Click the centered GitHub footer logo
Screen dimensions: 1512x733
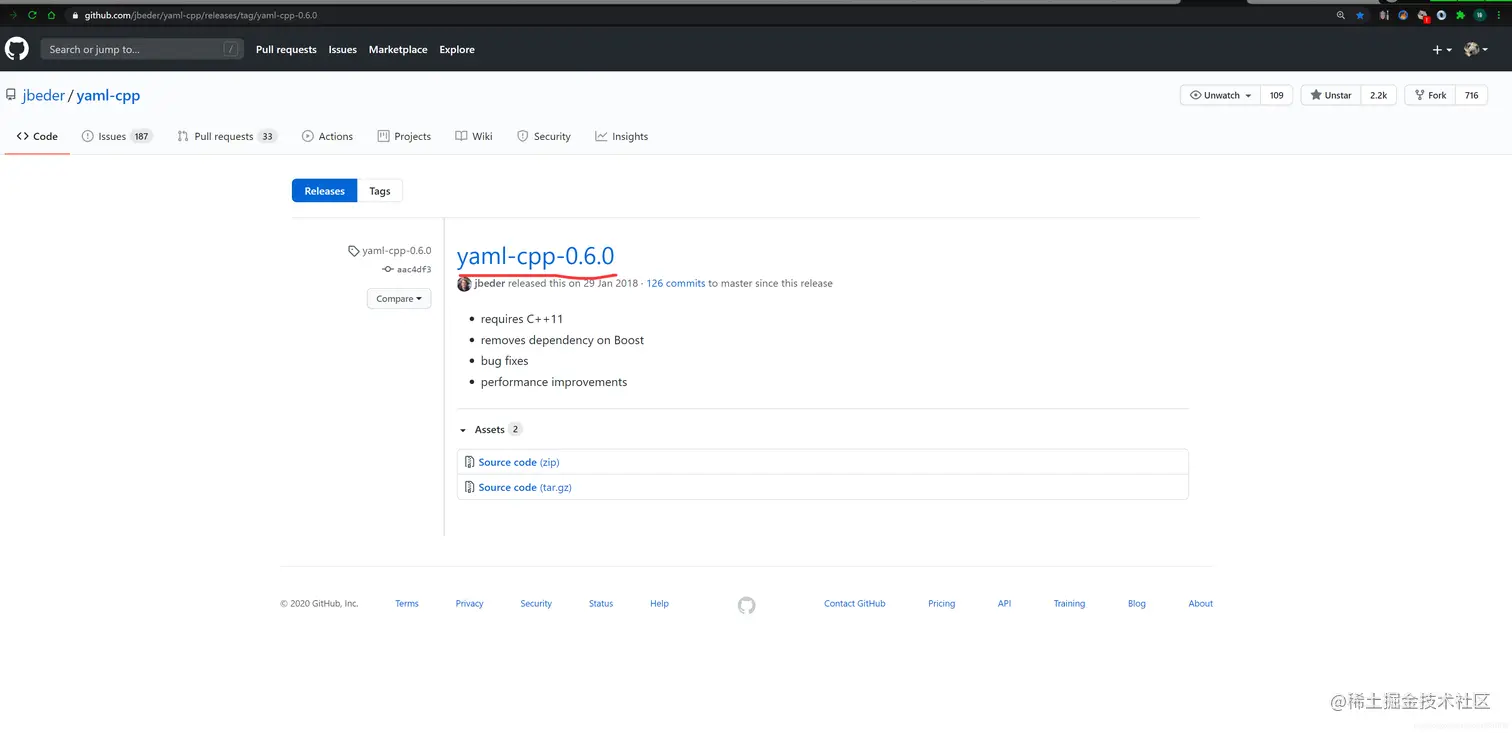click(x=746, y=605)
